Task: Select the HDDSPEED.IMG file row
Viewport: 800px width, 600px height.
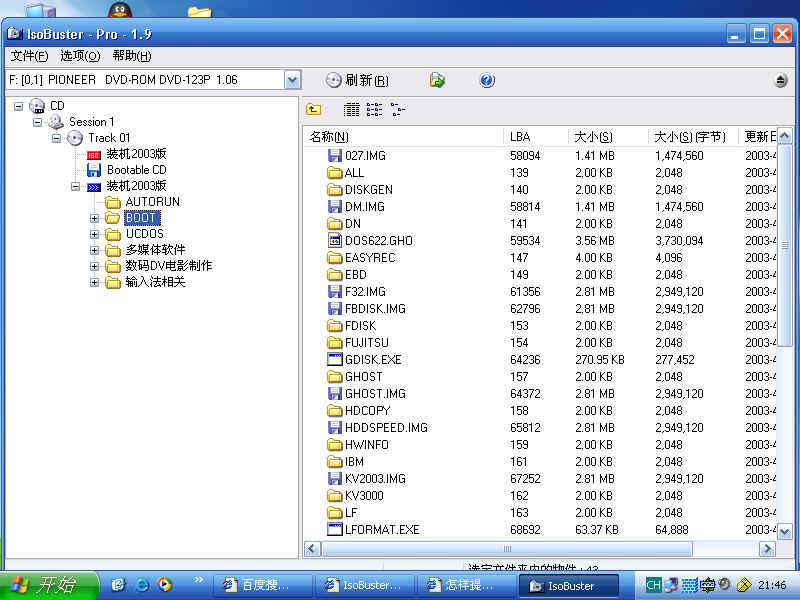Action: (x=540, y=428)
